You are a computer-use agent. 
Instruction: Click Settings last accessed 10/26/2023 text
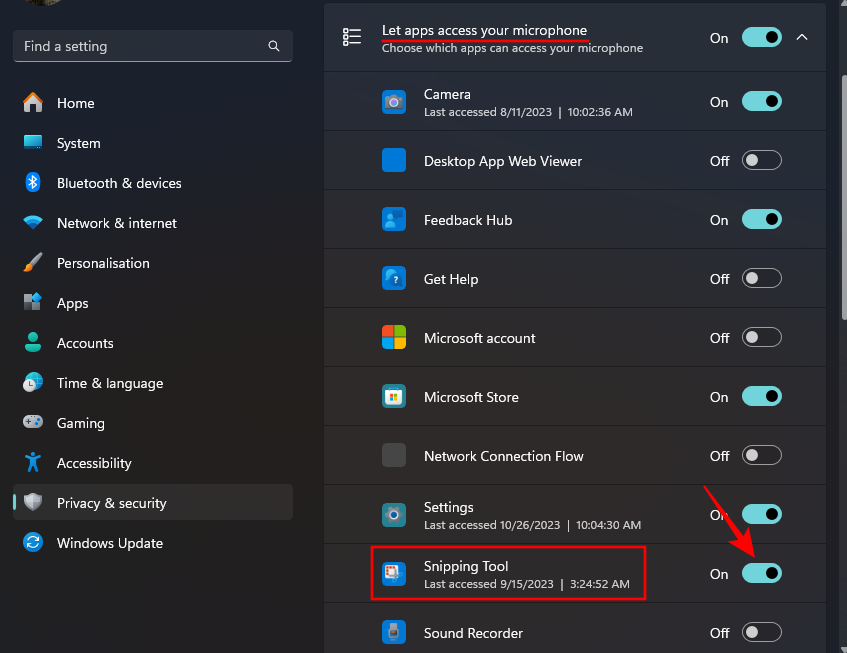tap(533, 525)
